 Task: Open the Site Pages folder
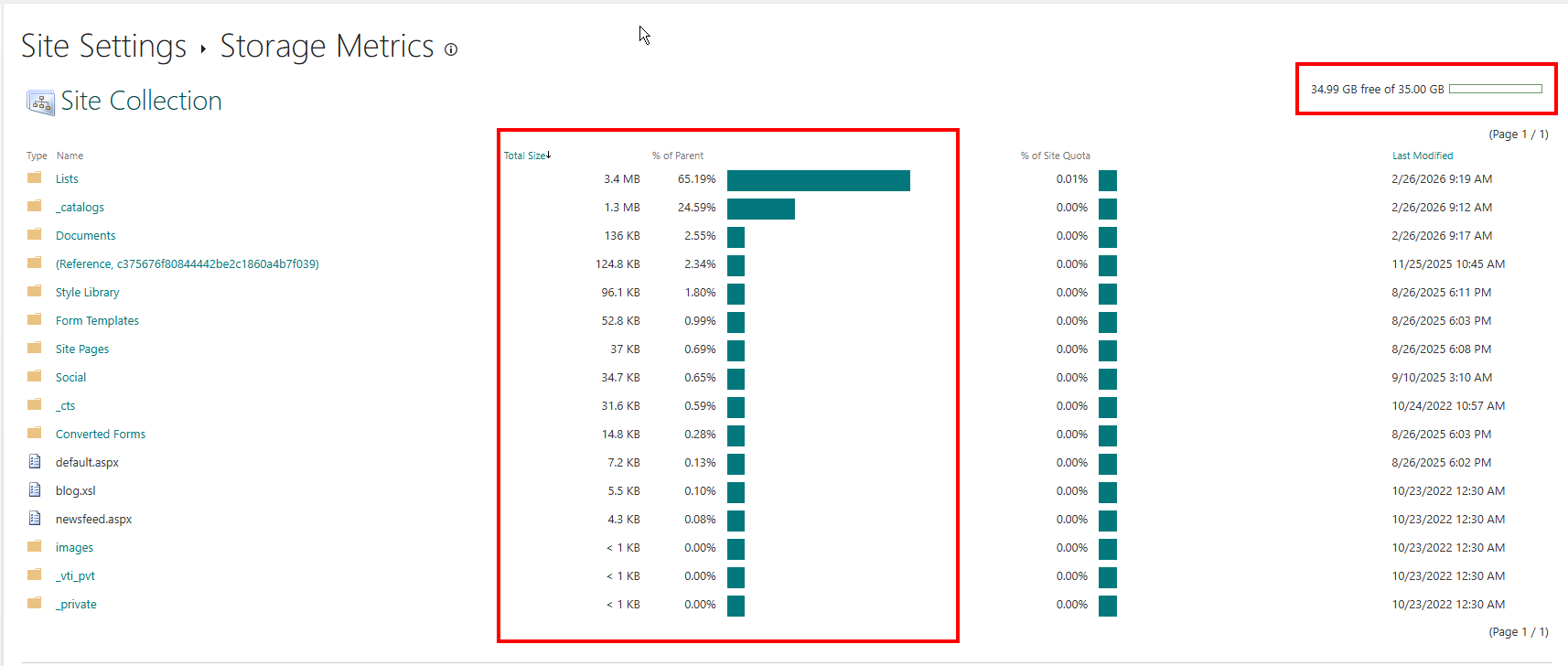(82, 349)
